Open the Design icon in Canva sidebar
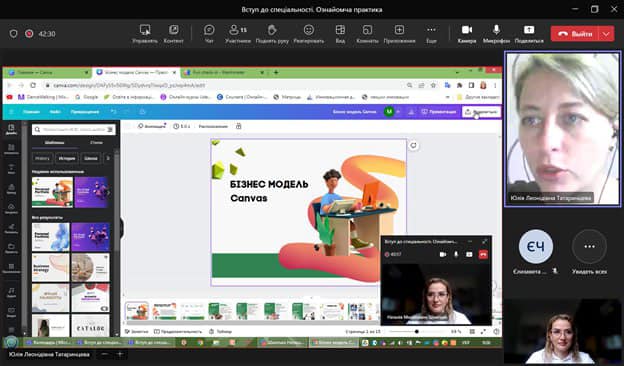This screenshot has height=366, width=624. [x=11, y=129]
